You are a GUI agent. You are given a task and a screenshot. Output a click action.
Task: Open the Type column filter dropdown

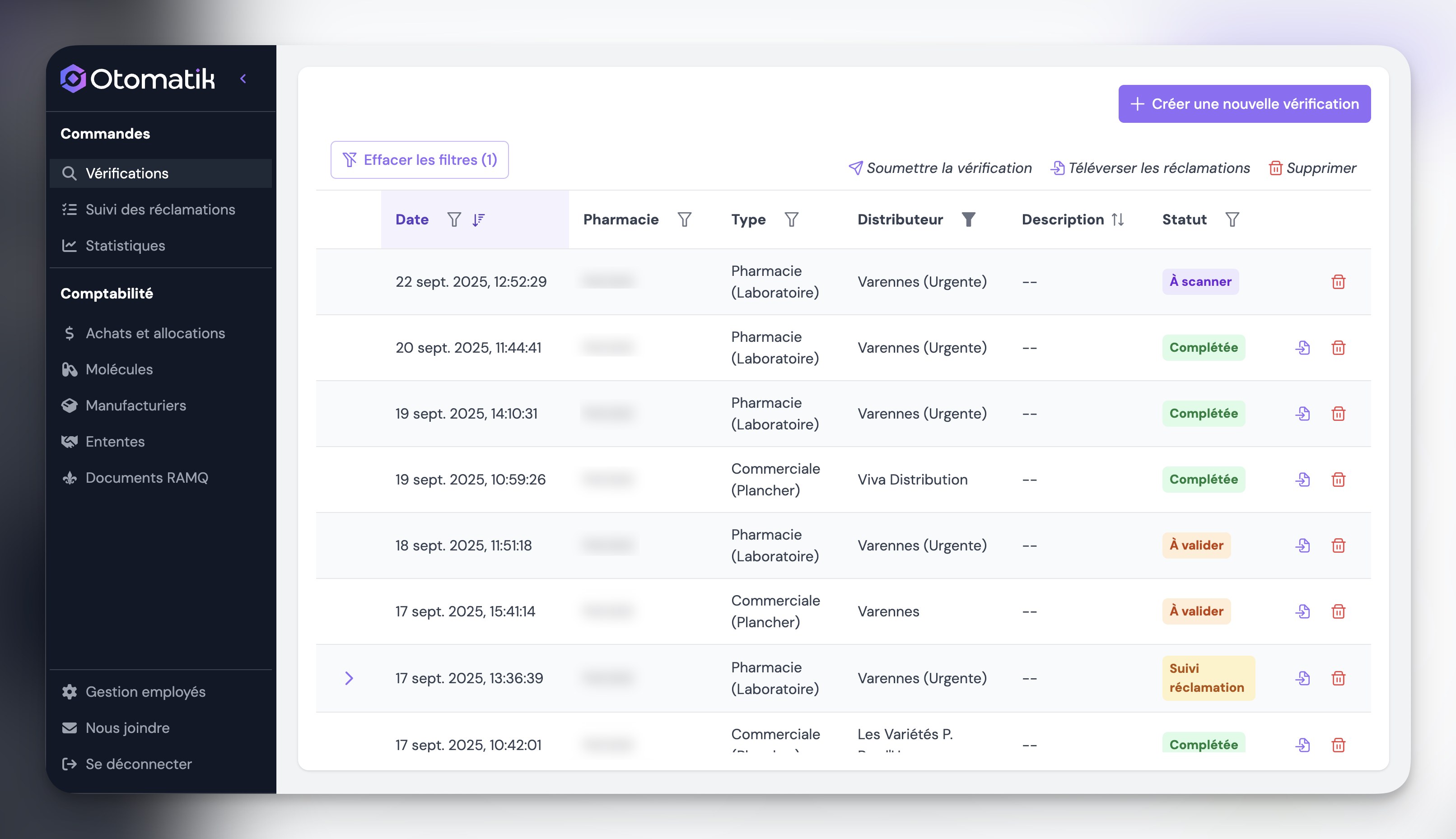[x=791, y=219]
